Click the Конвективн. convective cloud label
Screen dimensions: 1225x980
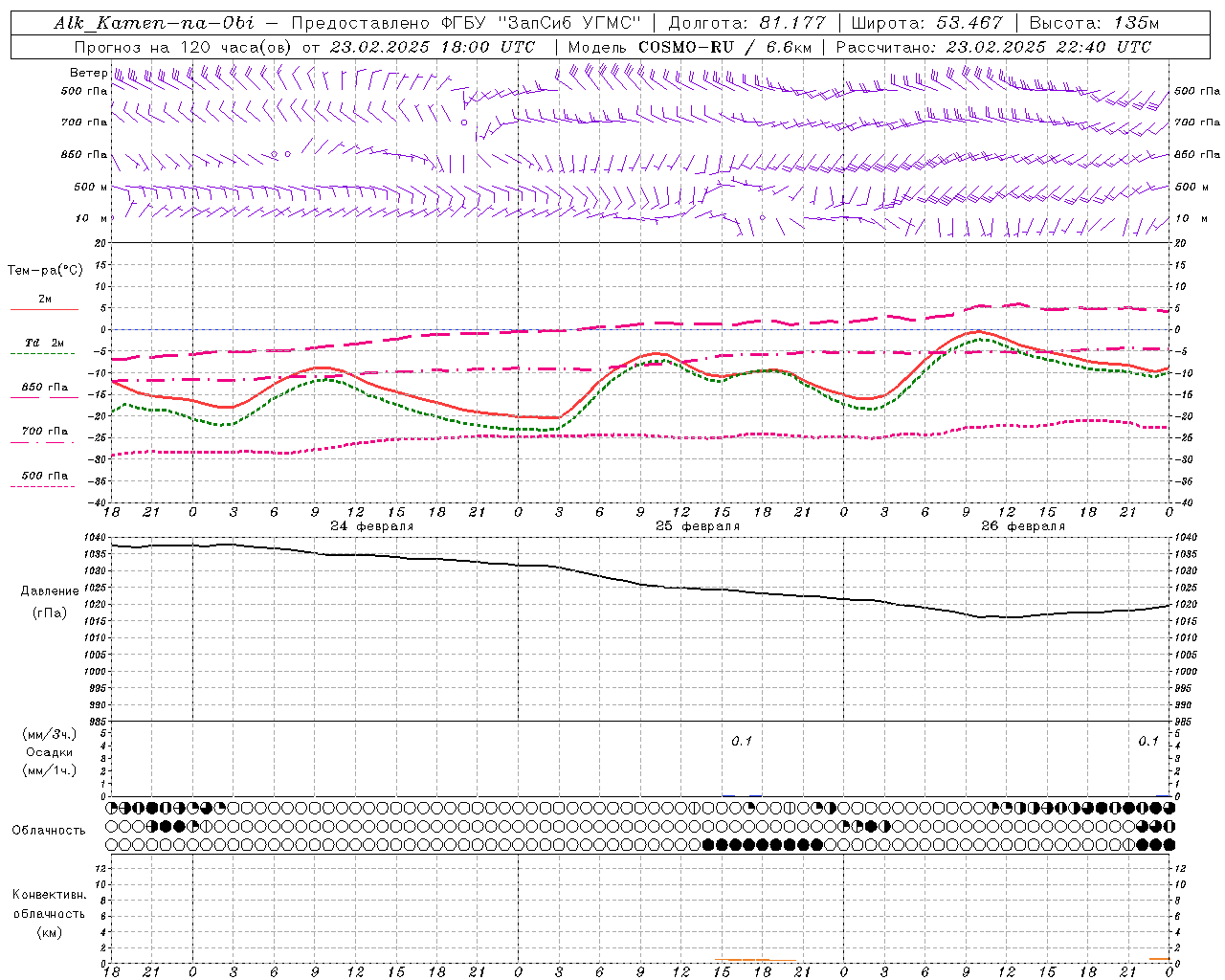point(50,895)
